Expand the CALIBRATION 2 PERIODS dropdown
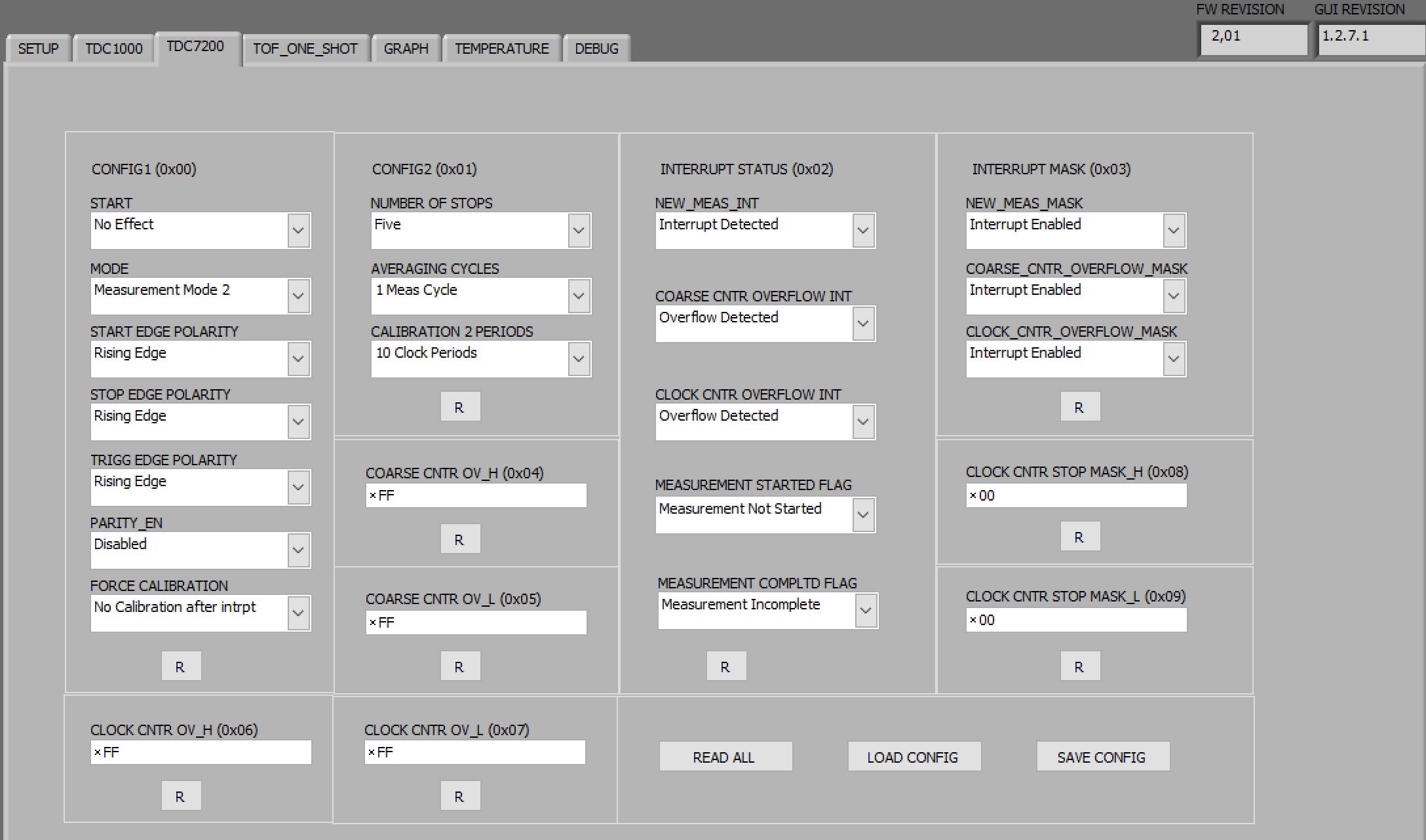 coord(577,358)
